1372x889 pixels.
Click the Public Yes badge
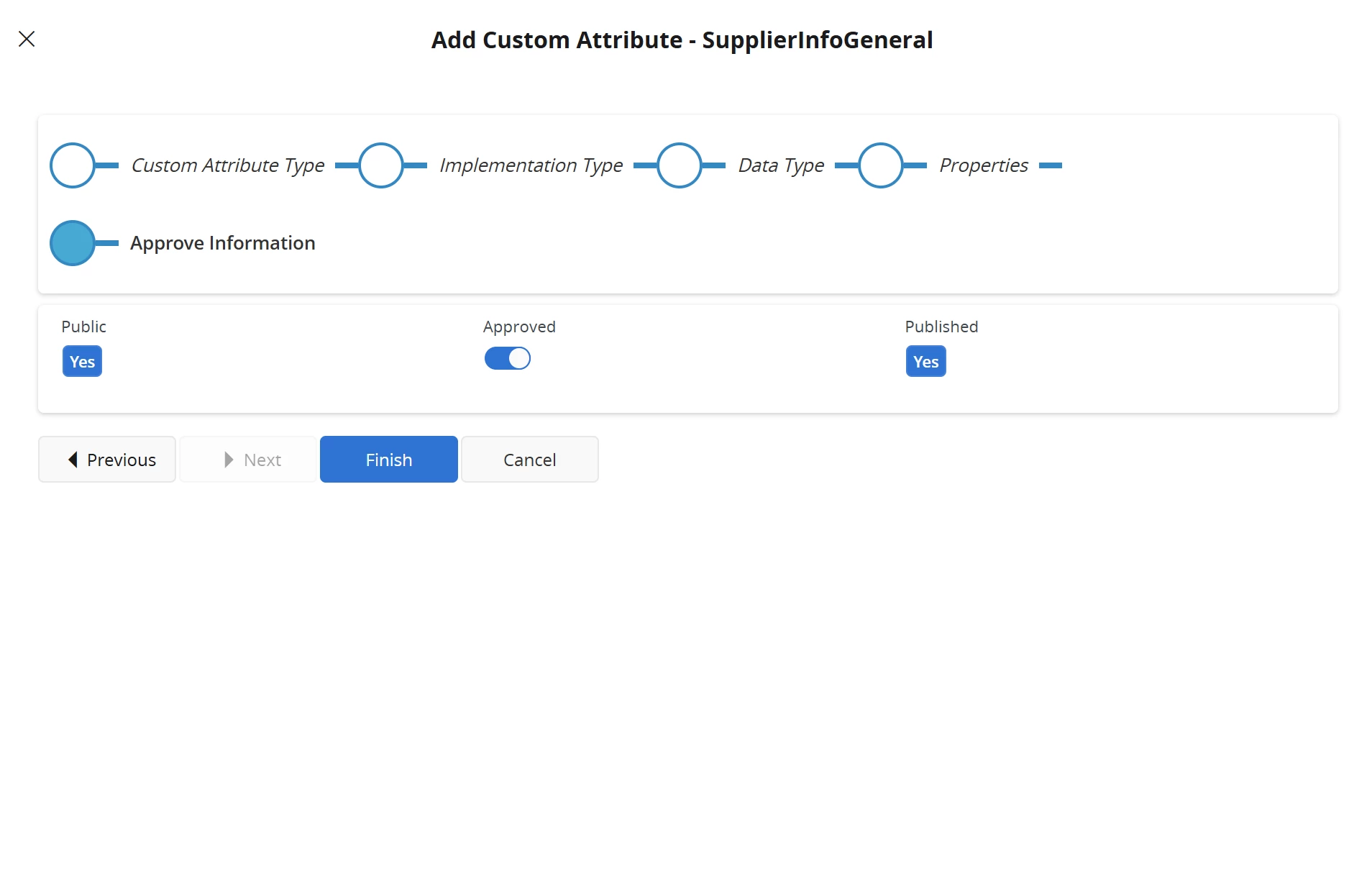pyautogui.click(x=82, y=362)
